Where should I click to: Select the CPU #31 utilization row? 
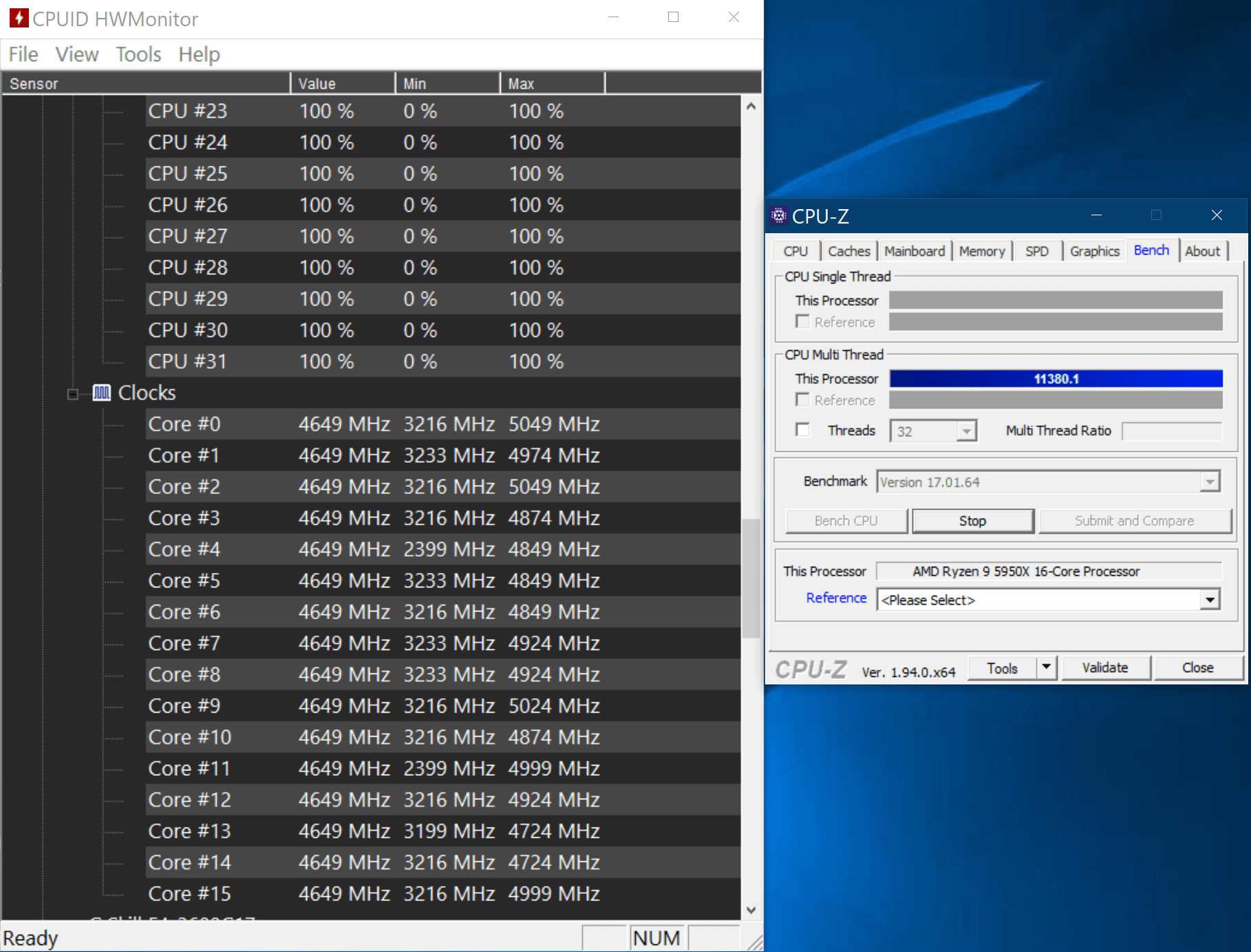pyautogui.click(x=443, y=361)
